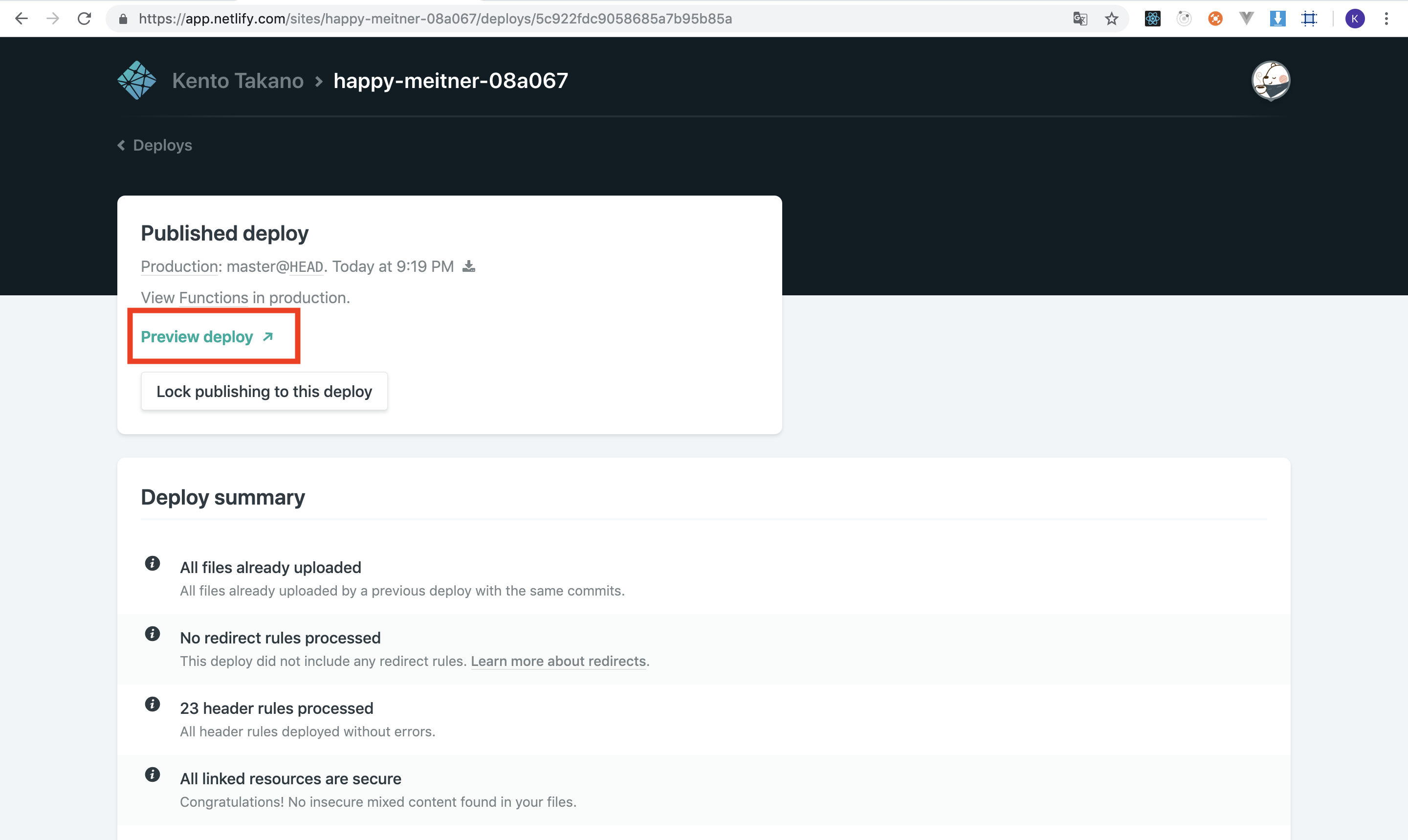Click info icon beside header rules processed
1408x840 pixels.
tap(152, 704)
